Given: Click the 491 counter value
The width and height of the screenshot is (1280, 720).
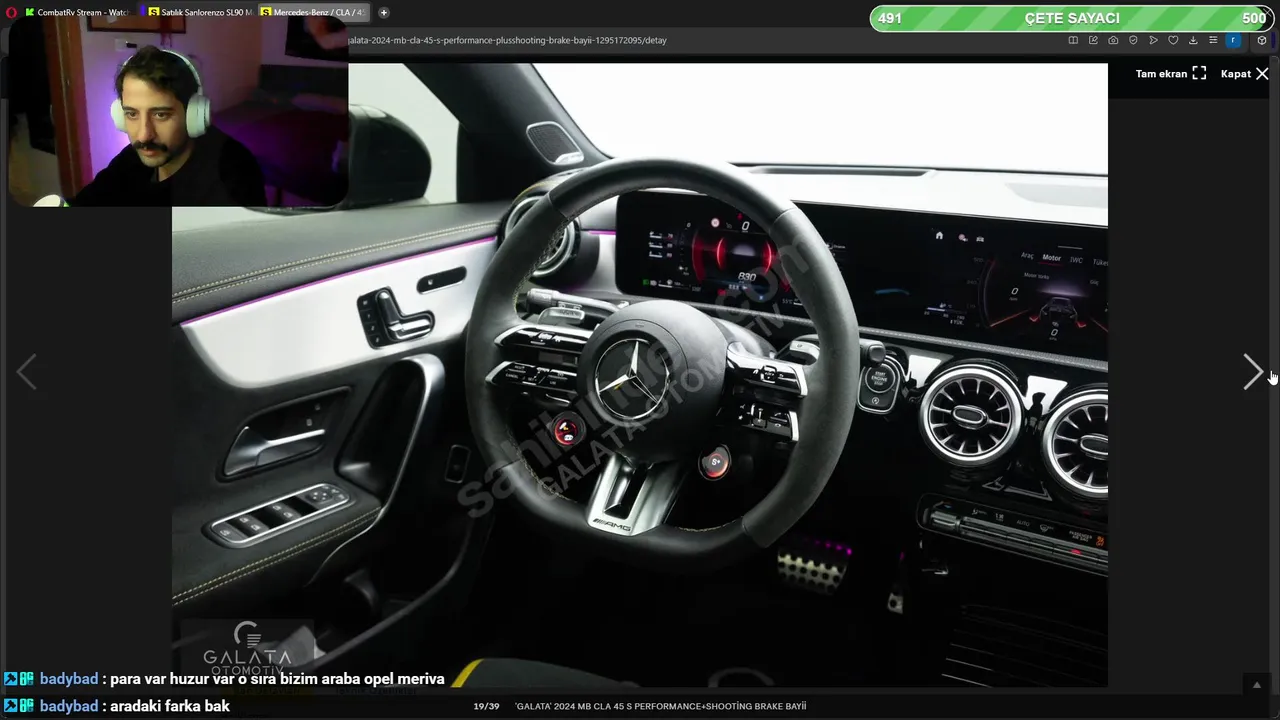Looking at the screenshot, I should (x=890, y=18).
